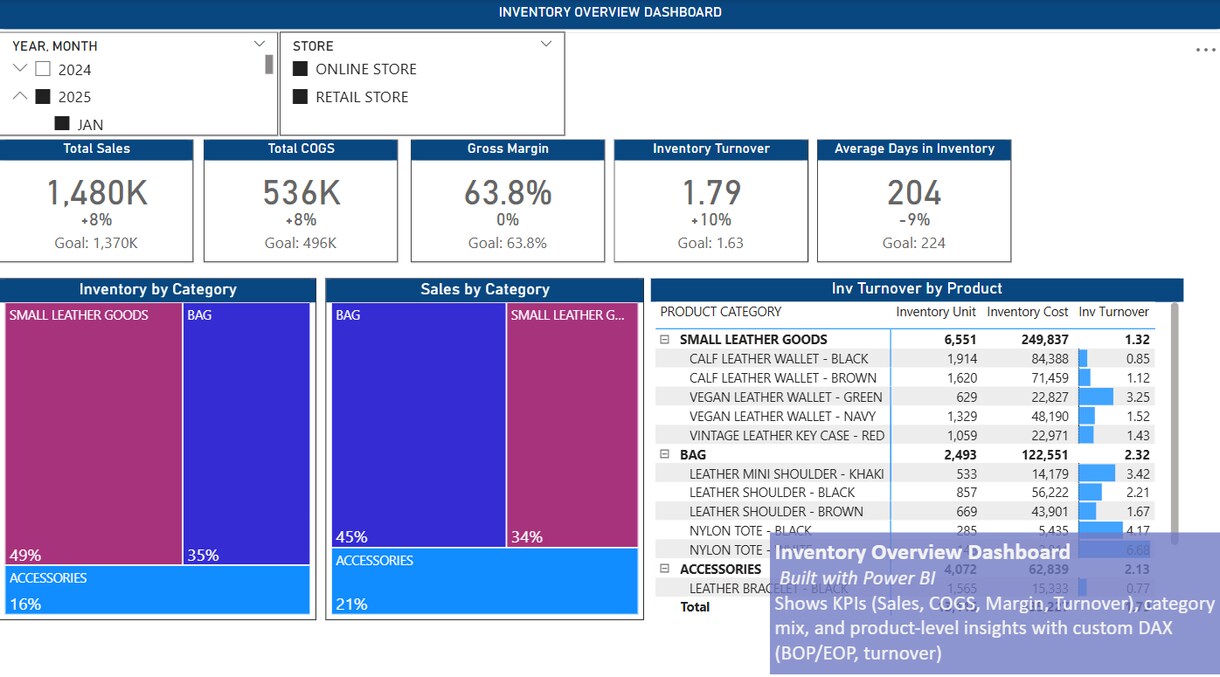Toggle the JAN month checkbox
Viewport: 1220px width, 677px height.
62,124
